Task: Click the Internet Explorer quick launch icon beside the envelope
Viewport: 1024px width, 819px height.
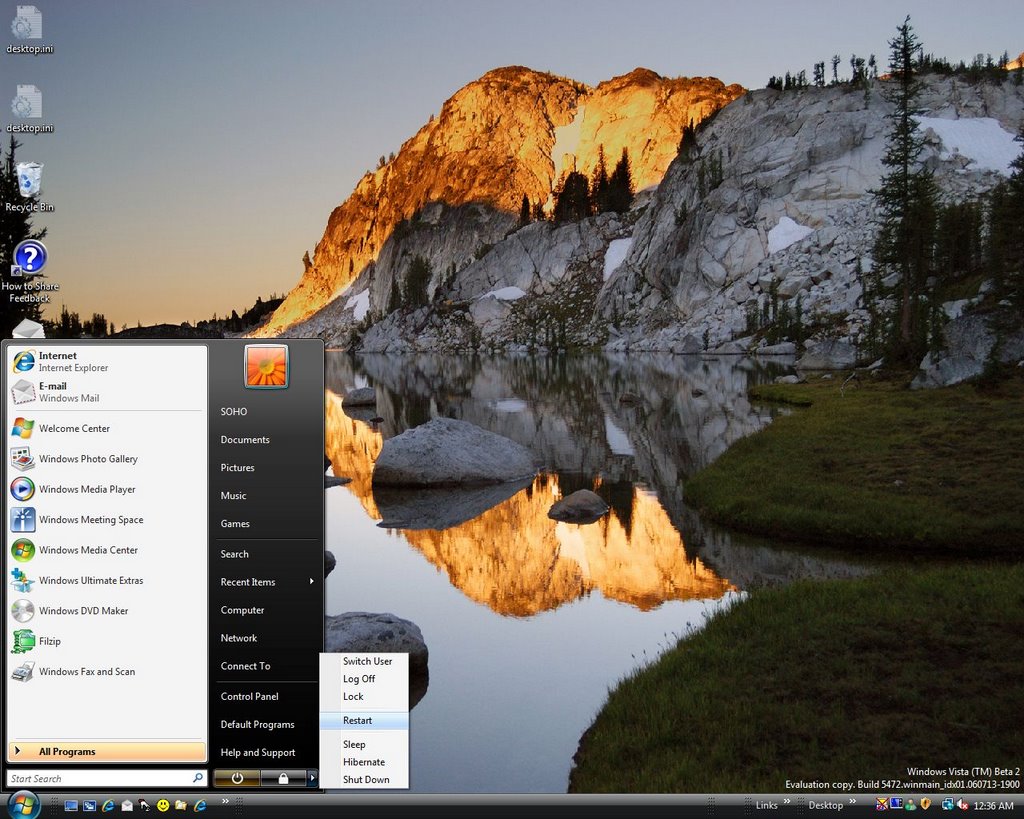Action: point(108,805)
